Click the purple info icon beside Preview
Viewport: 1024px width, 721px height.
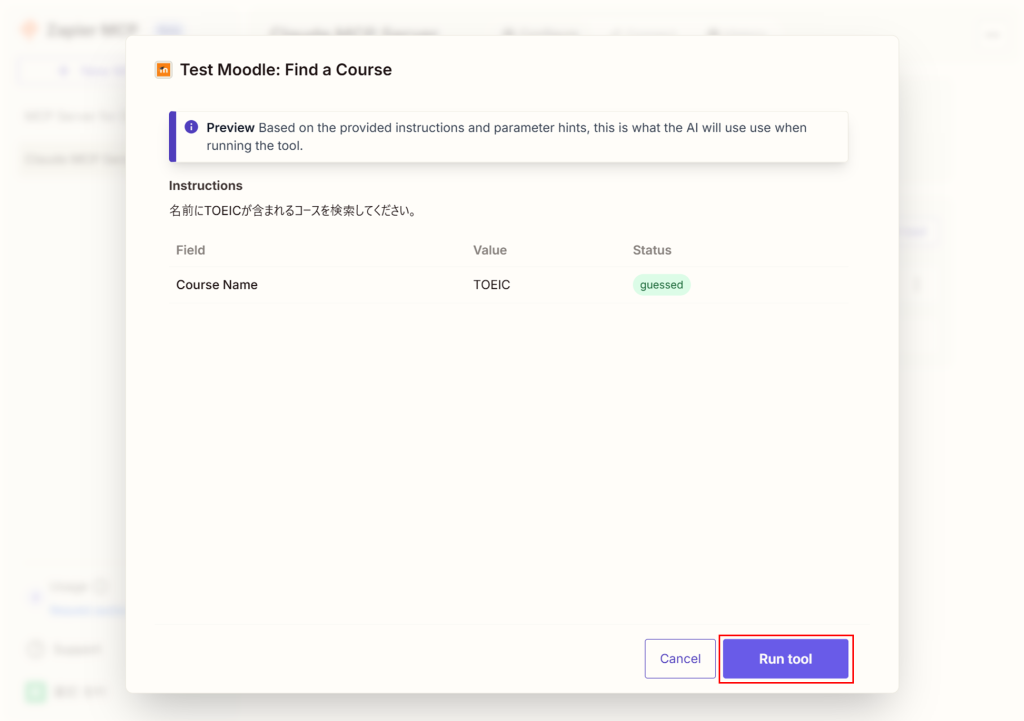[191, 127]
